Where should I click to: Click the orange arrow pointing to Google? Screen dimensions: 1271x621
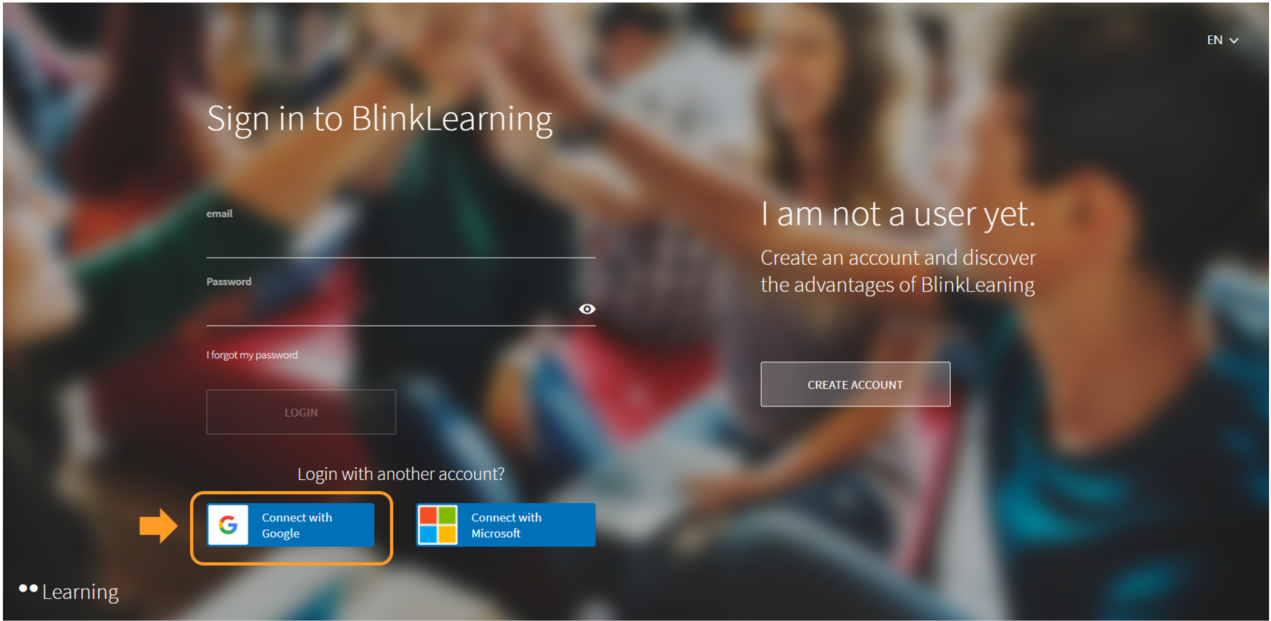pos(157,526)
